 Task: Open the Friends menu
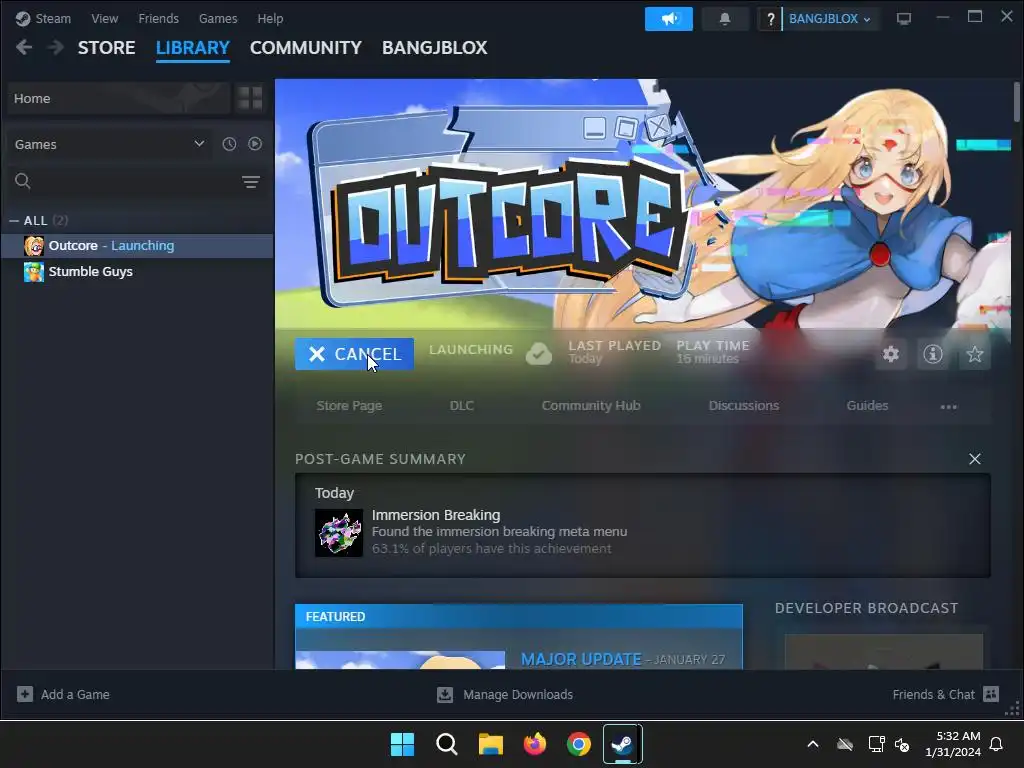coord(158,19)
